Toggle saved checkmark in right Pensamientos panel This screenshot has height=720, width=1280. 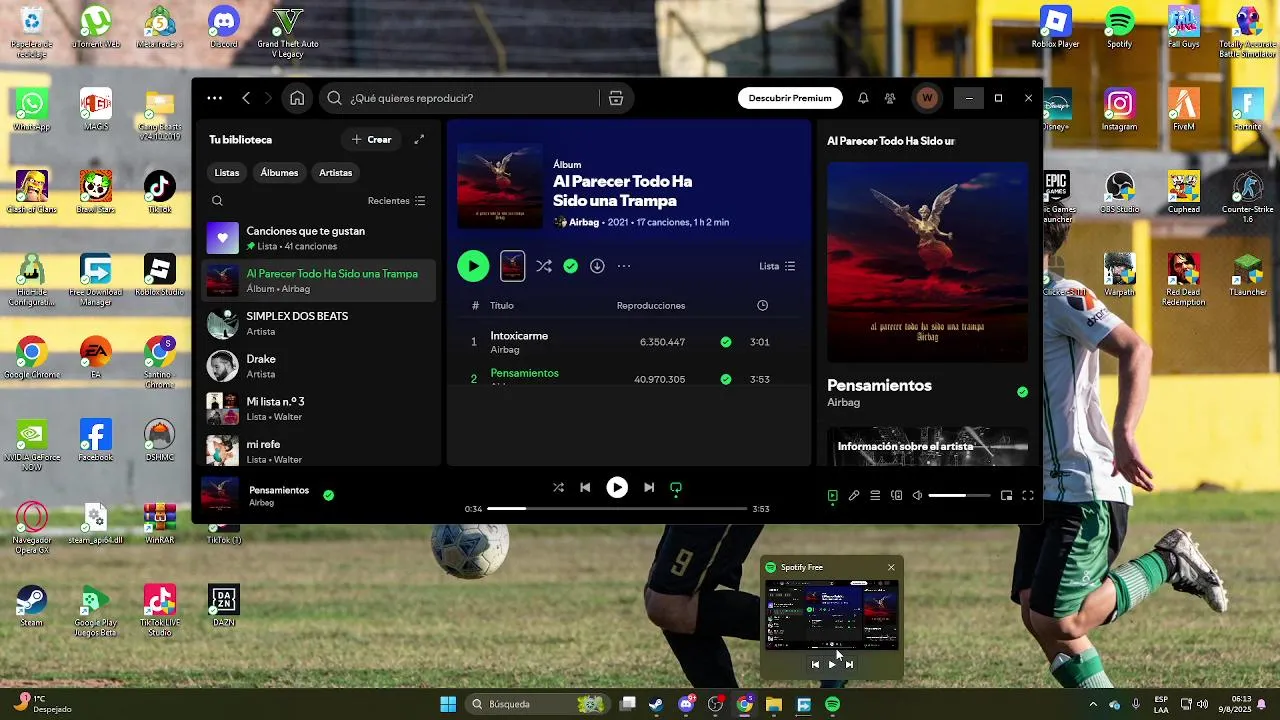point(1022,392)
